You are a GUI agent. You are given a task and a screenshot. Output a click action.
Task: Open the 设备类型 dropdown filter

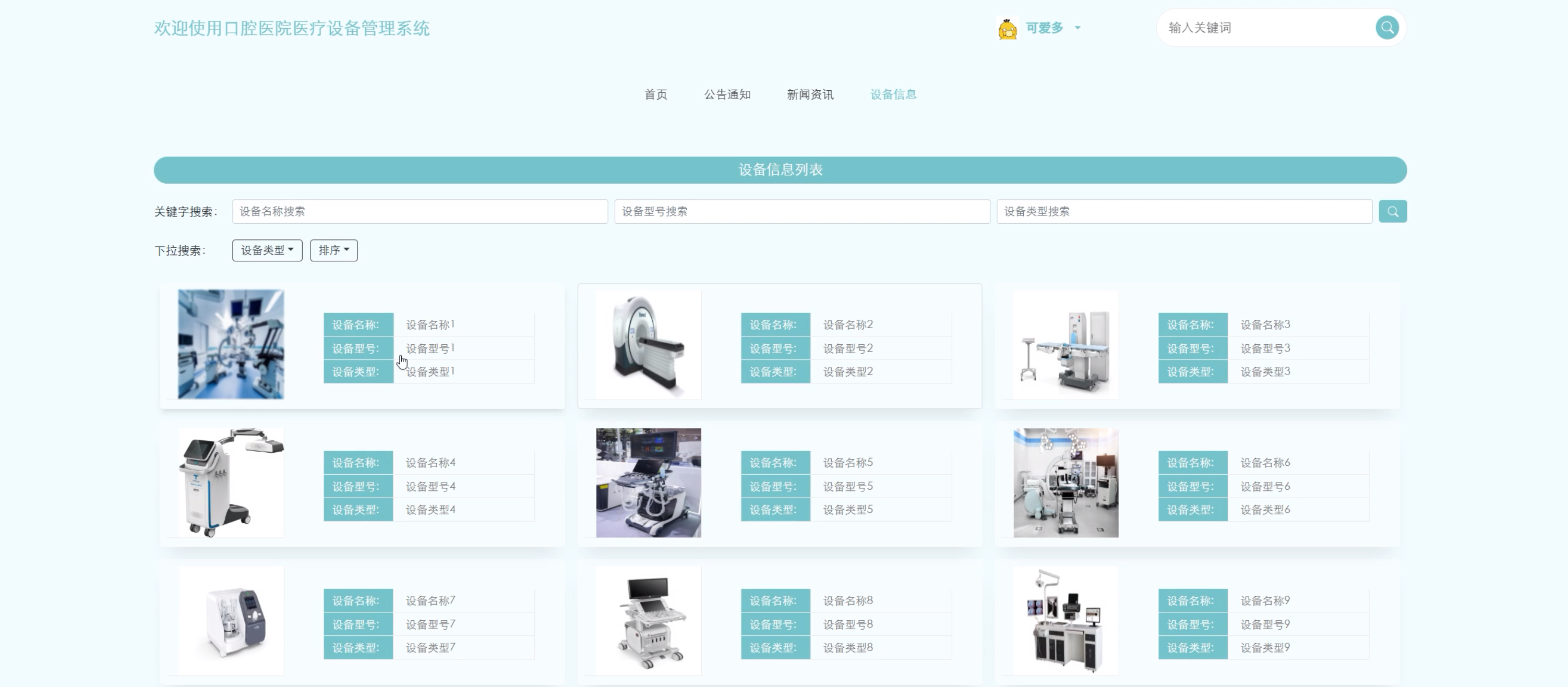tap(267, 250)
